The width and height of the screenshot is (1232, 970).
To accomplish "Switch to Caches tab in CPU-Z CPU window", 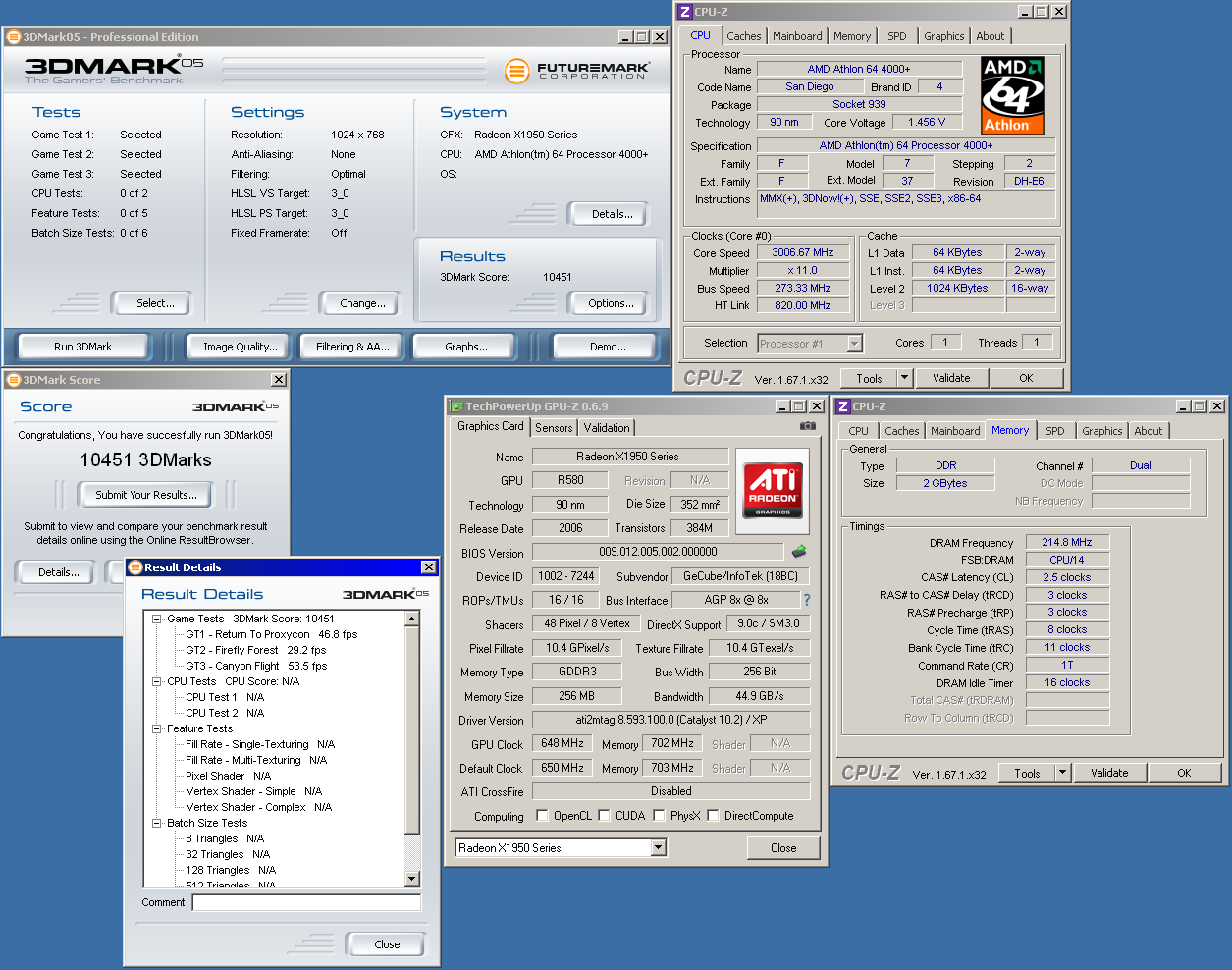I will [x=744, y=36].
